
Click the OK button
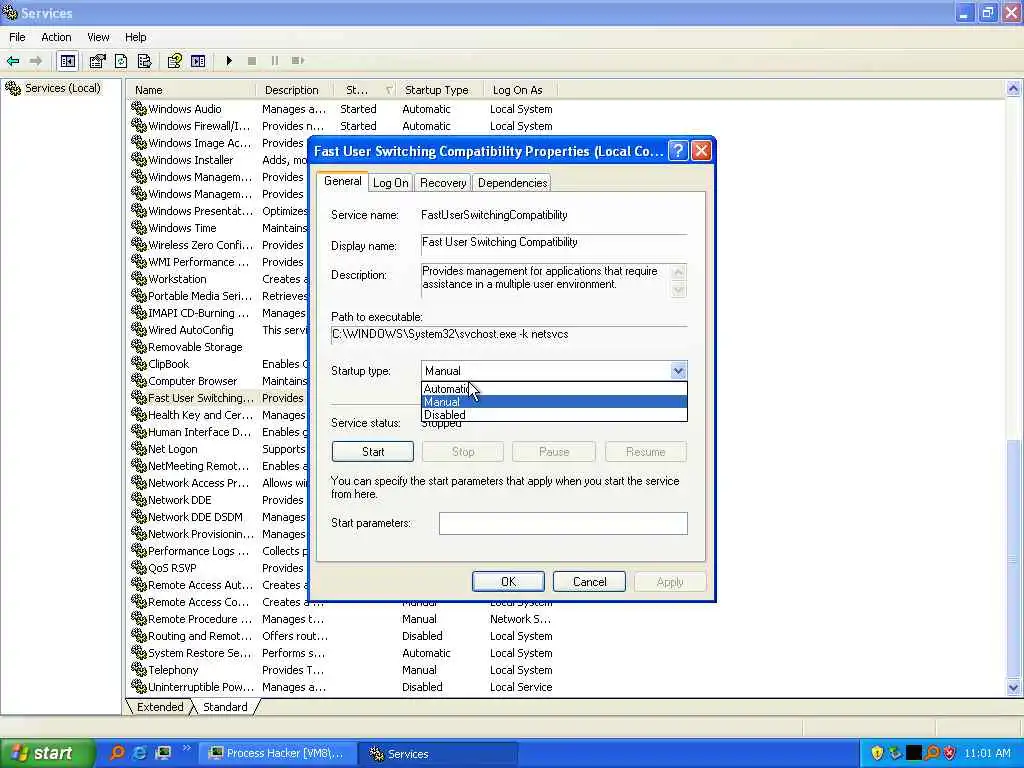[508, 582]
